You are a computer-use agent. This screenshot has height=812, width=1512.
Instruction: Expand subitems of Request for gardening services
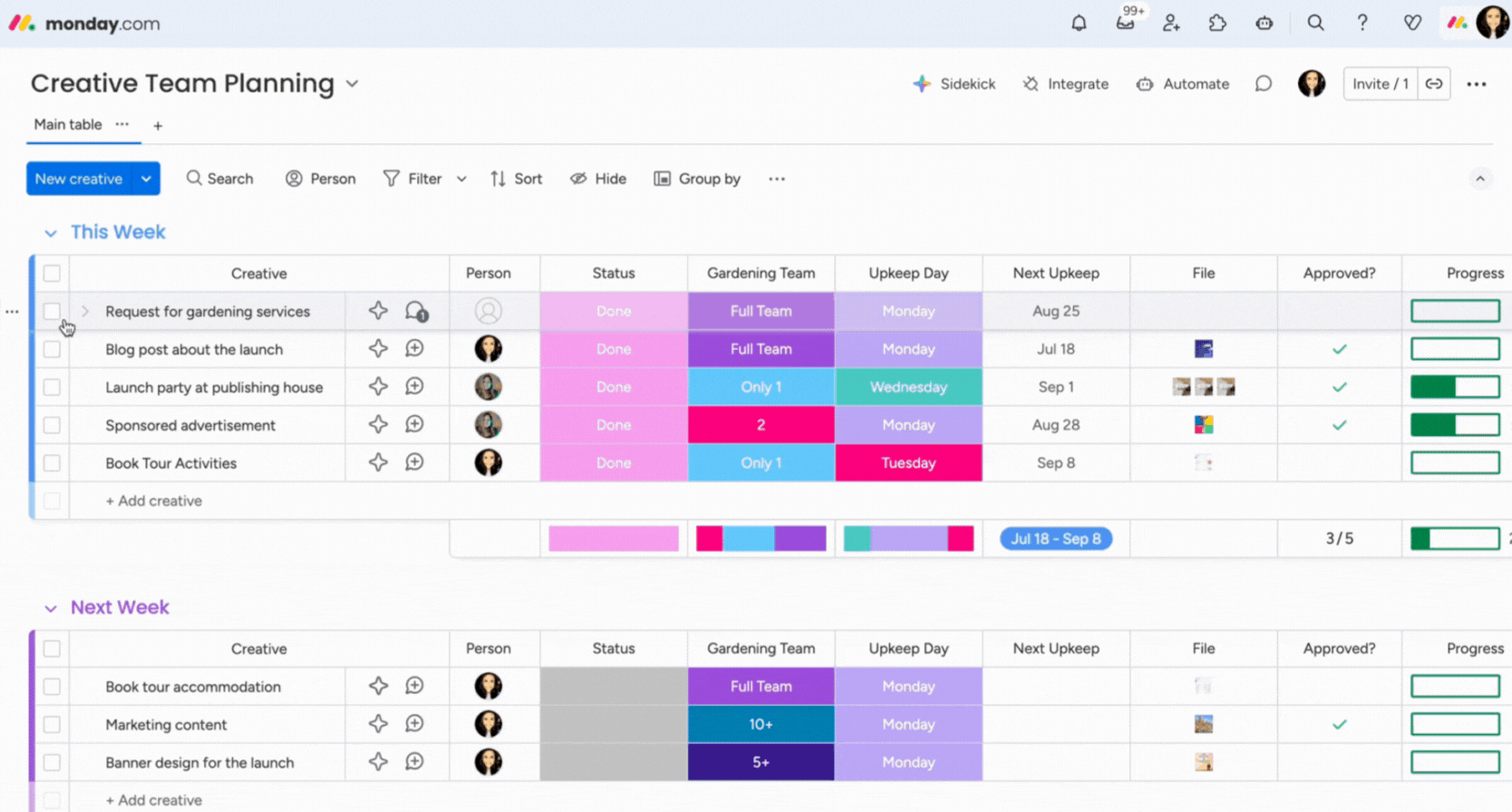[85, 312]
